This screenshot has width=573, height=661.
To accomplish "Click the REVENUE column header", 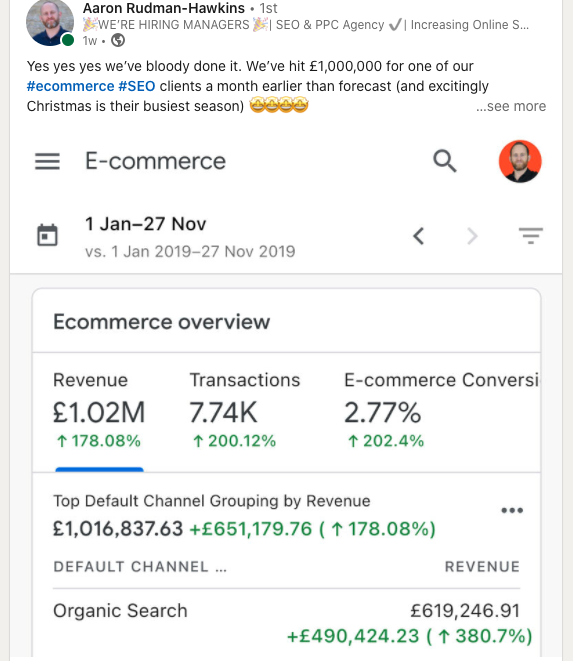I will point(482,567).
